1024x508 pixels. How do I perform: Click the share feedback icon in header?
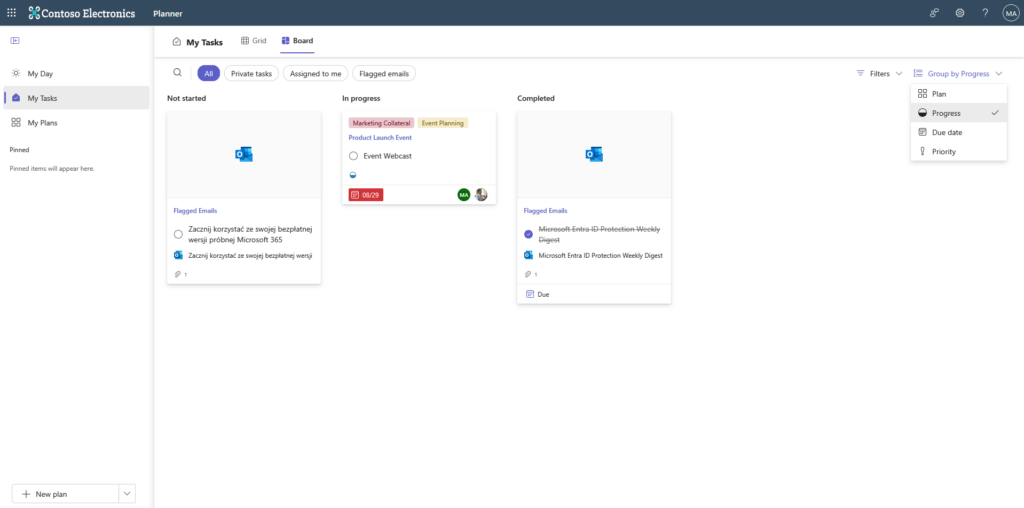coord(934,13)
